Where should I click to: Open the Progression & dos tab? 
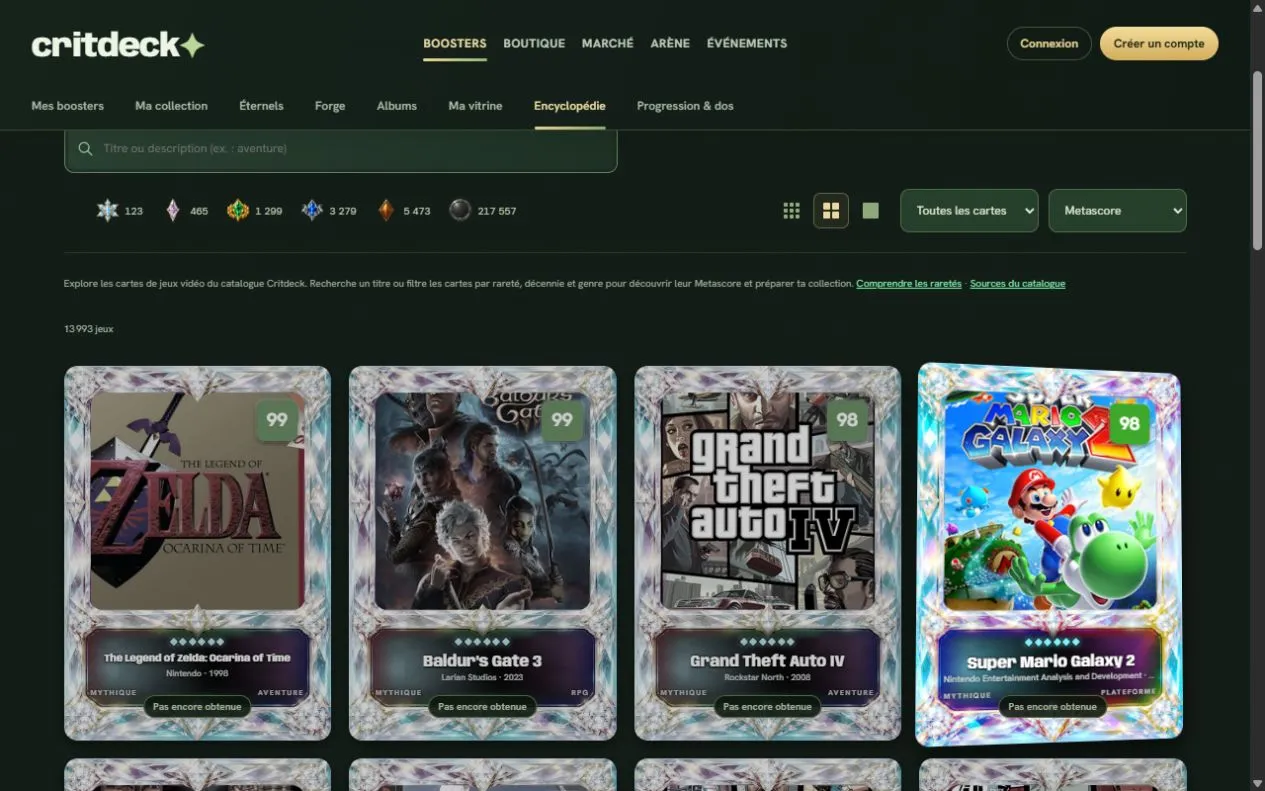click(685, 106)
